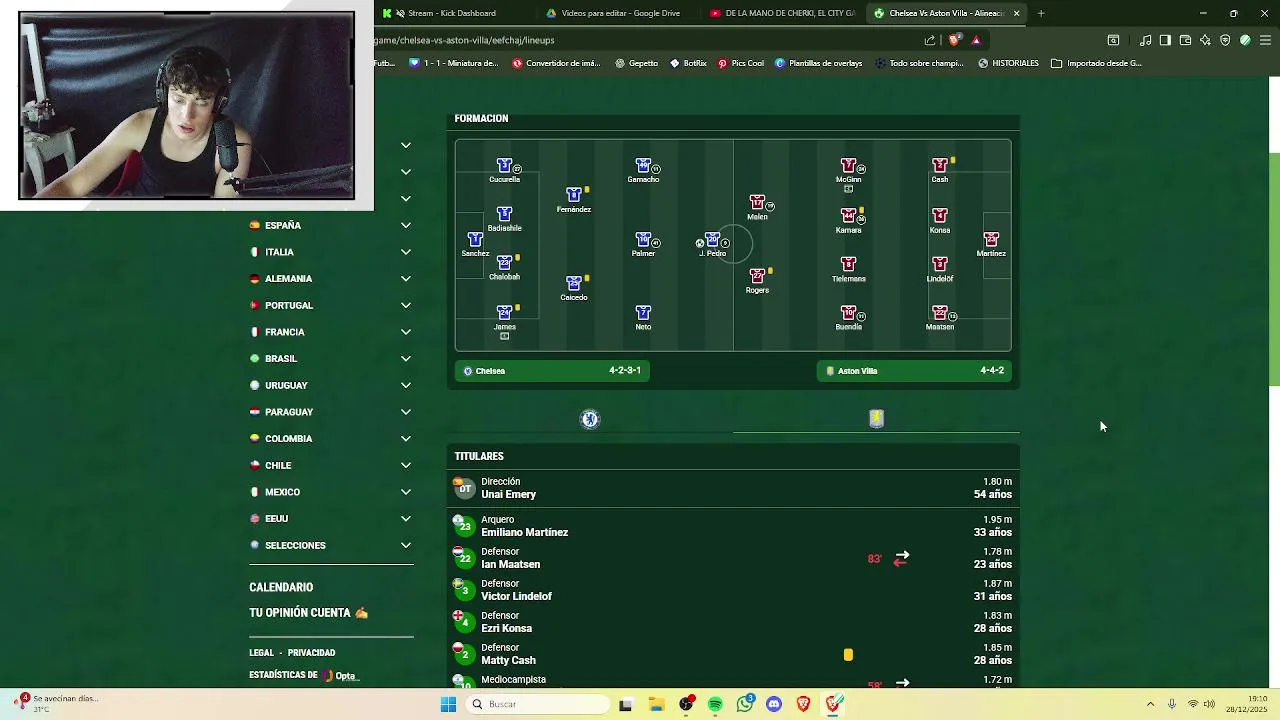Click the Leo AI sparkle icon in toolbar

[1205, 40]
